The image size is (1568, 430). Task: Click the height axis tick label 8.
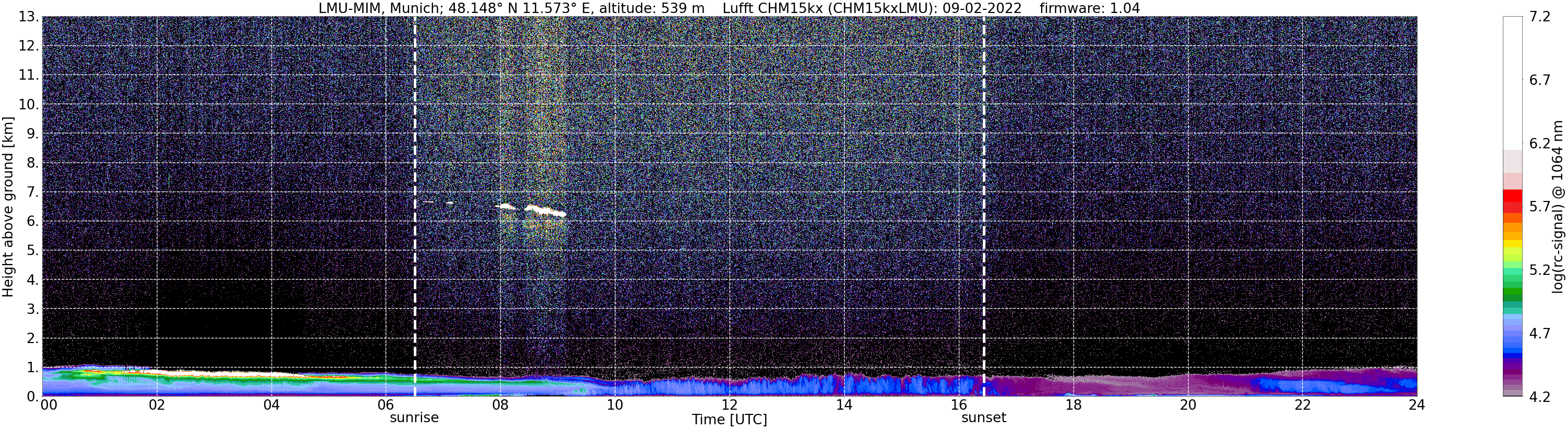click(33, 163)
